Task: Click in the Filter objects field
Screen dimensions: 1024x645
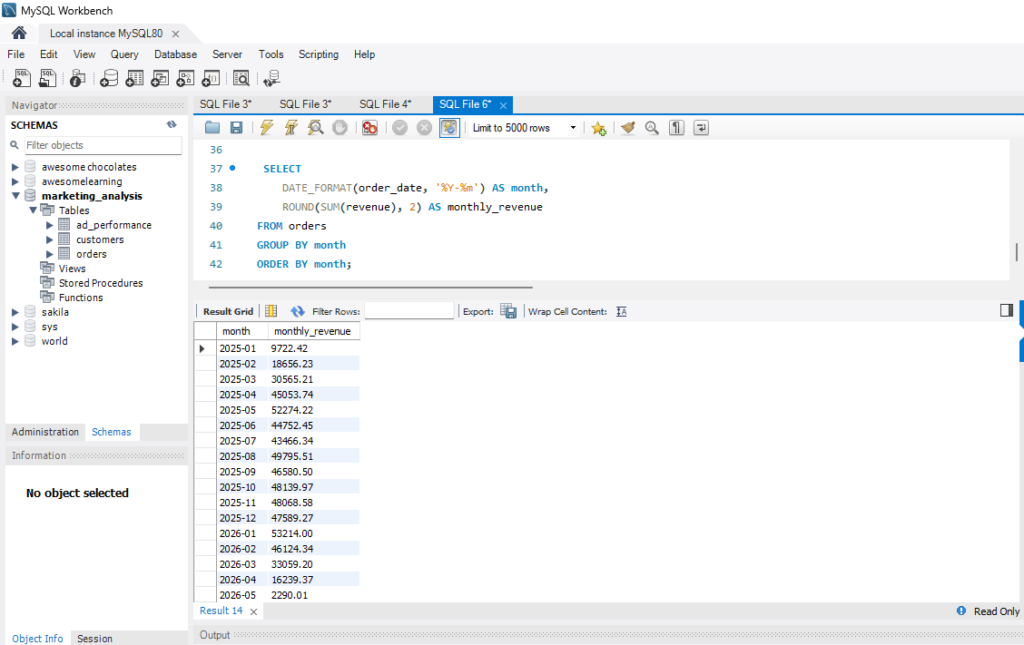Action: tap(103, 145)
